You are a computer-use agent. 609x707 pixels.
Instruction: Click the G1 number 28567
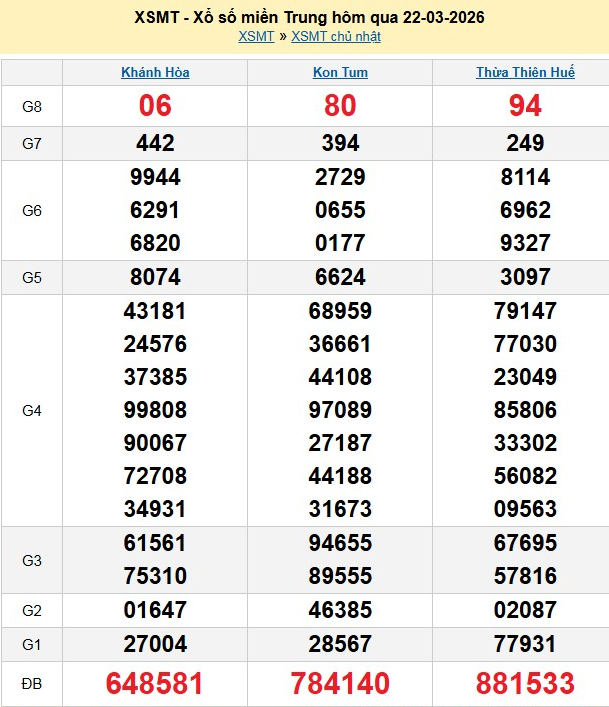point(340,643)
